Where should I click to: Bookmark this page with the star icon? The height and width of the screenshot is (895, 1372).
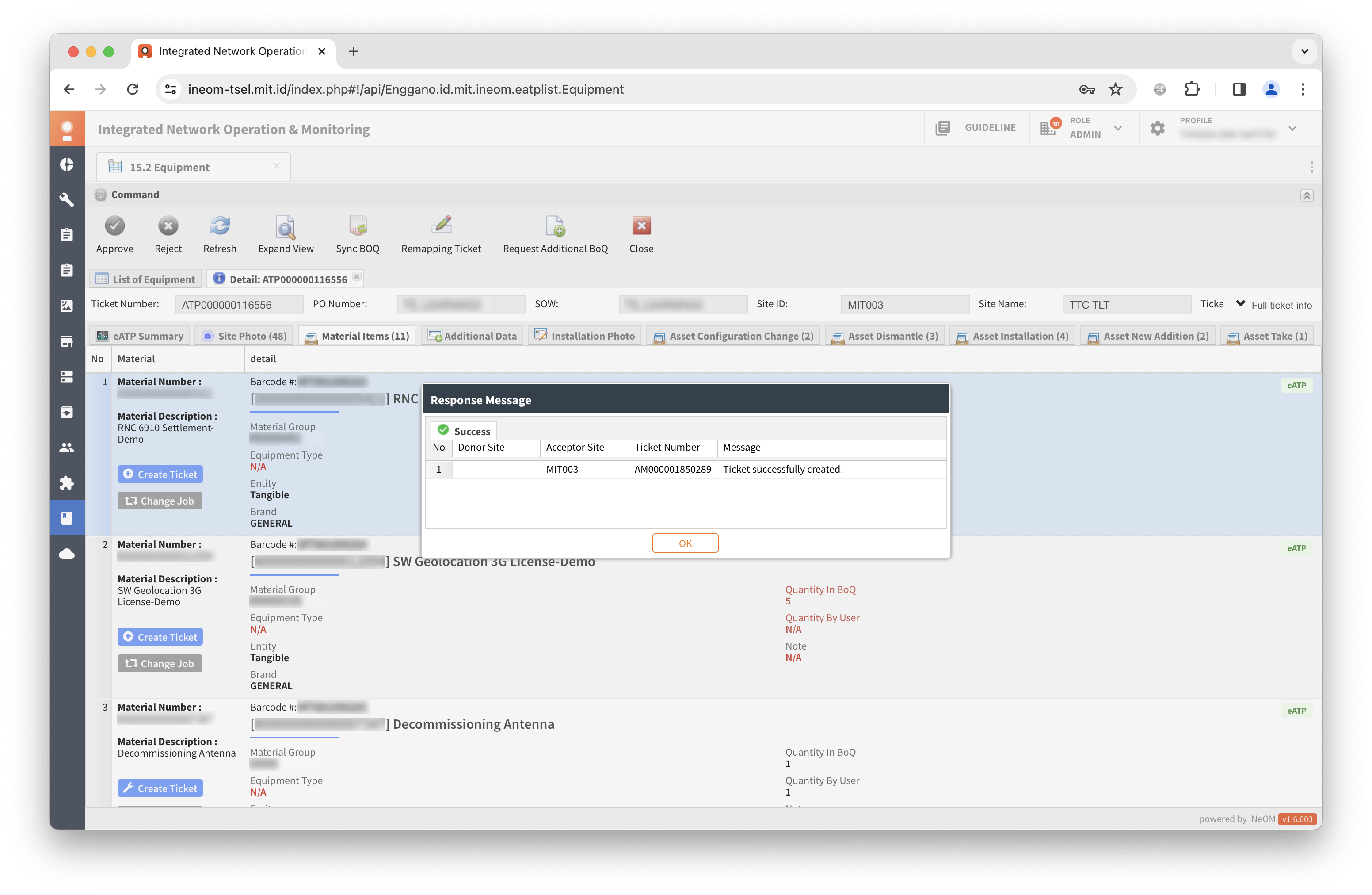click(x=1116, y=89)
